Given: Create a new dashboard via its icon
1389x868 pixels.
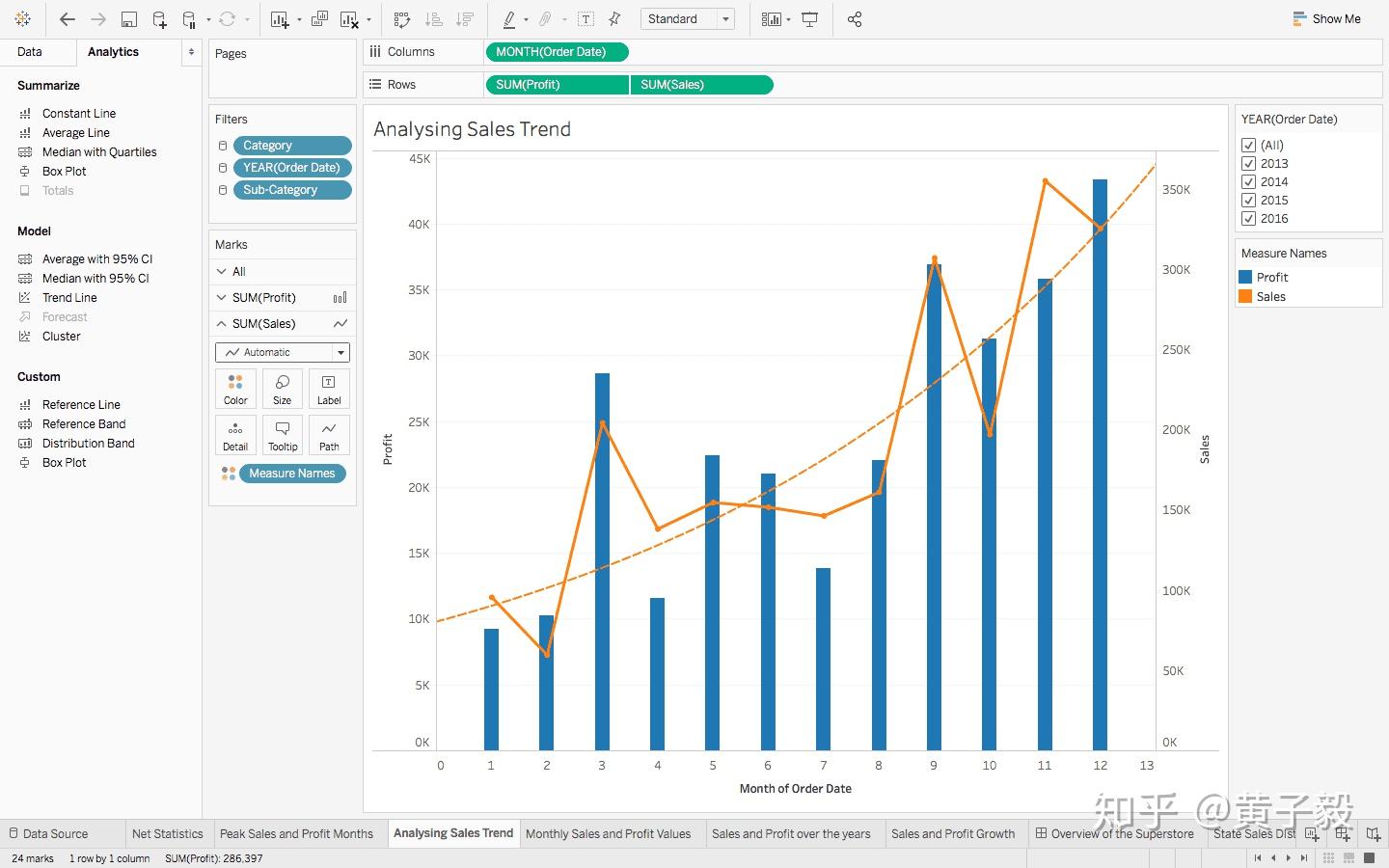Looking at the screenshot, I should pyautogui.click(x=1342, y=835).
